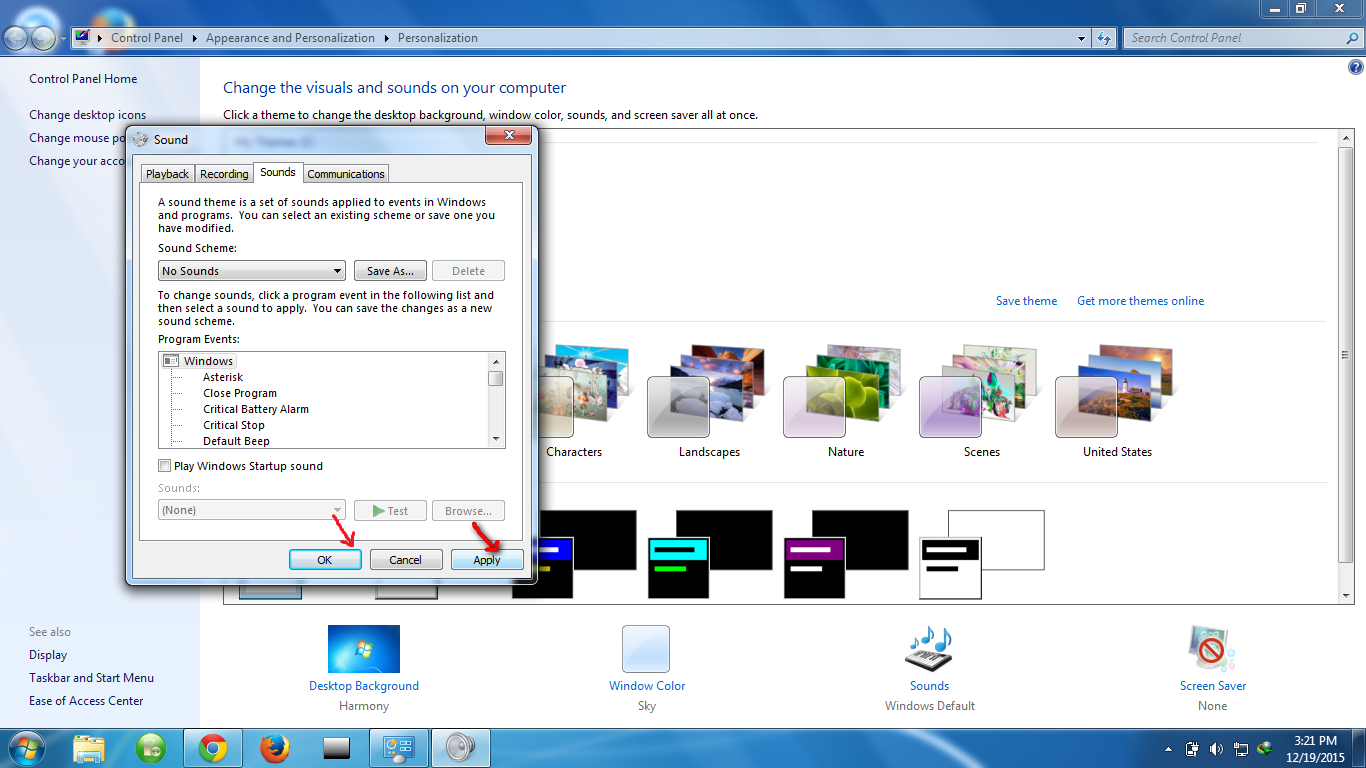Switch to the Playback tab

click(x=167, y=174)
